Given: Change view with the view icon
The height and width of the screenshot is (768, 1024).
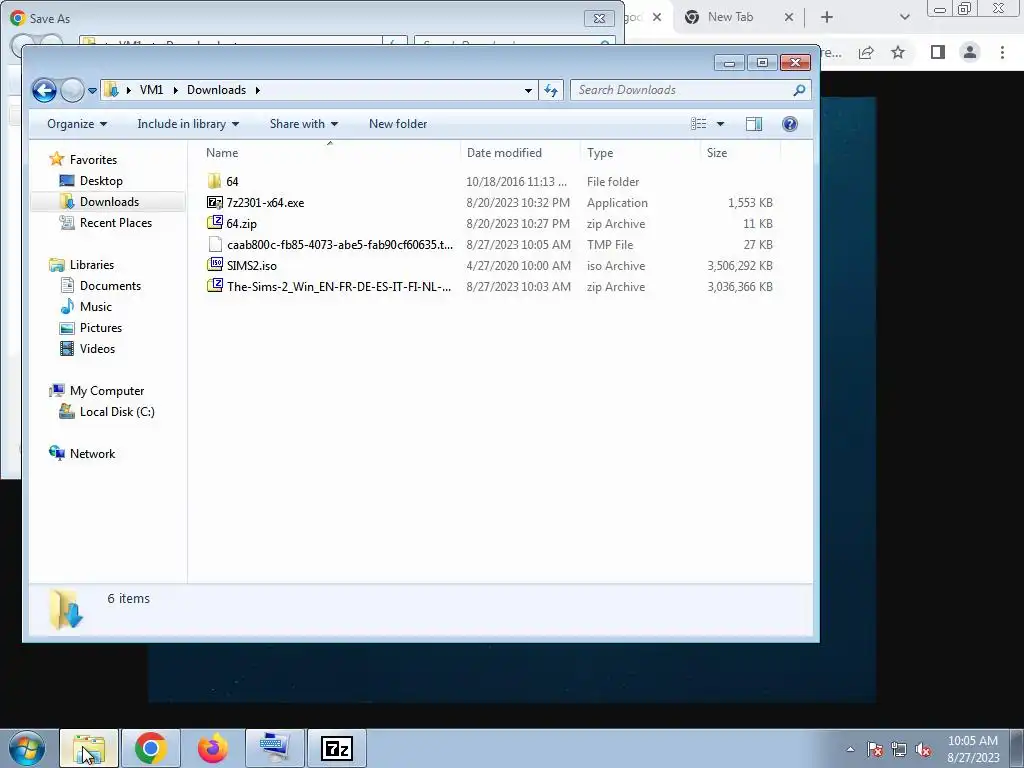Looking at the screenshot, I should point(698,124).
